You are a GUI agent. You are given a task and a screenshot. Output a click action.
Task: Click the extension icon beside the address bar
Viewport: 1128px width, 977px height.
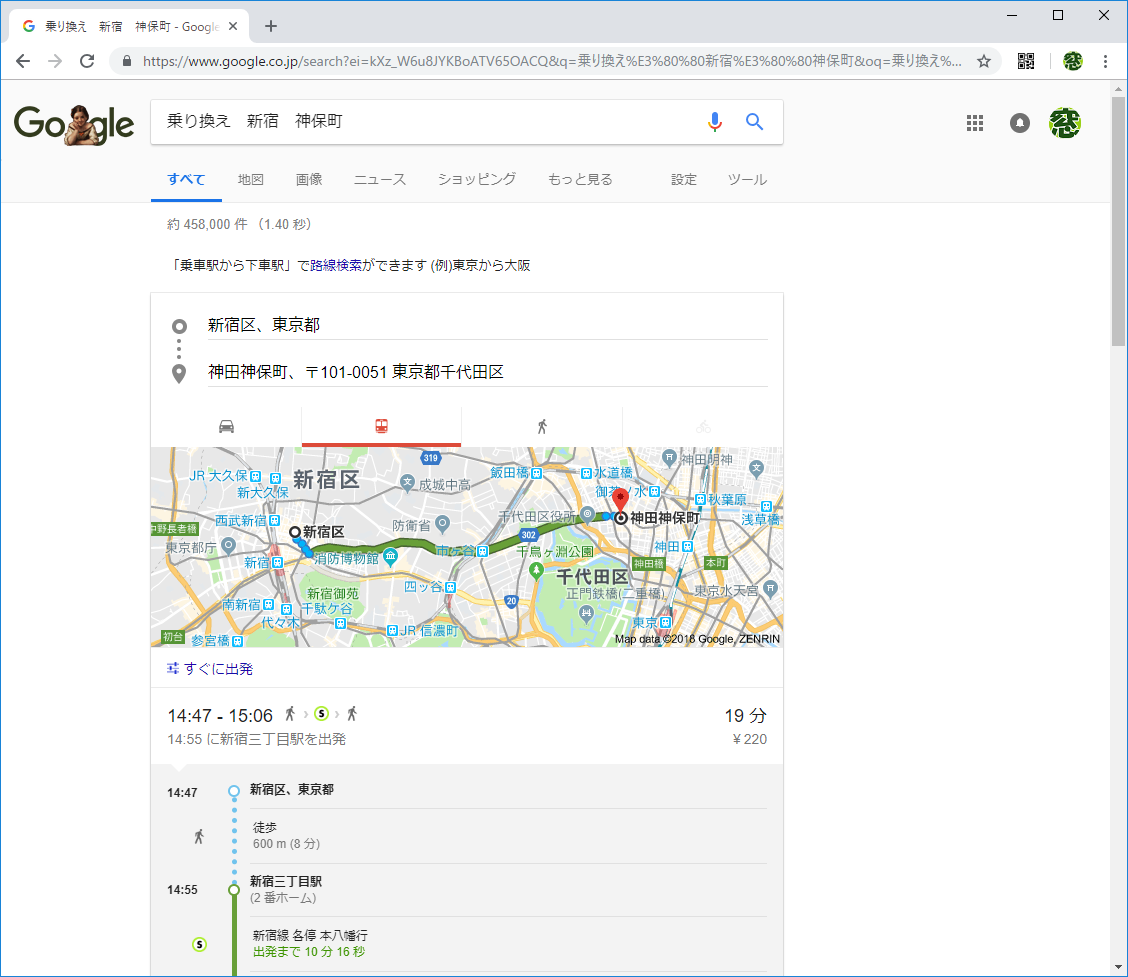[x=1025, y=61]
